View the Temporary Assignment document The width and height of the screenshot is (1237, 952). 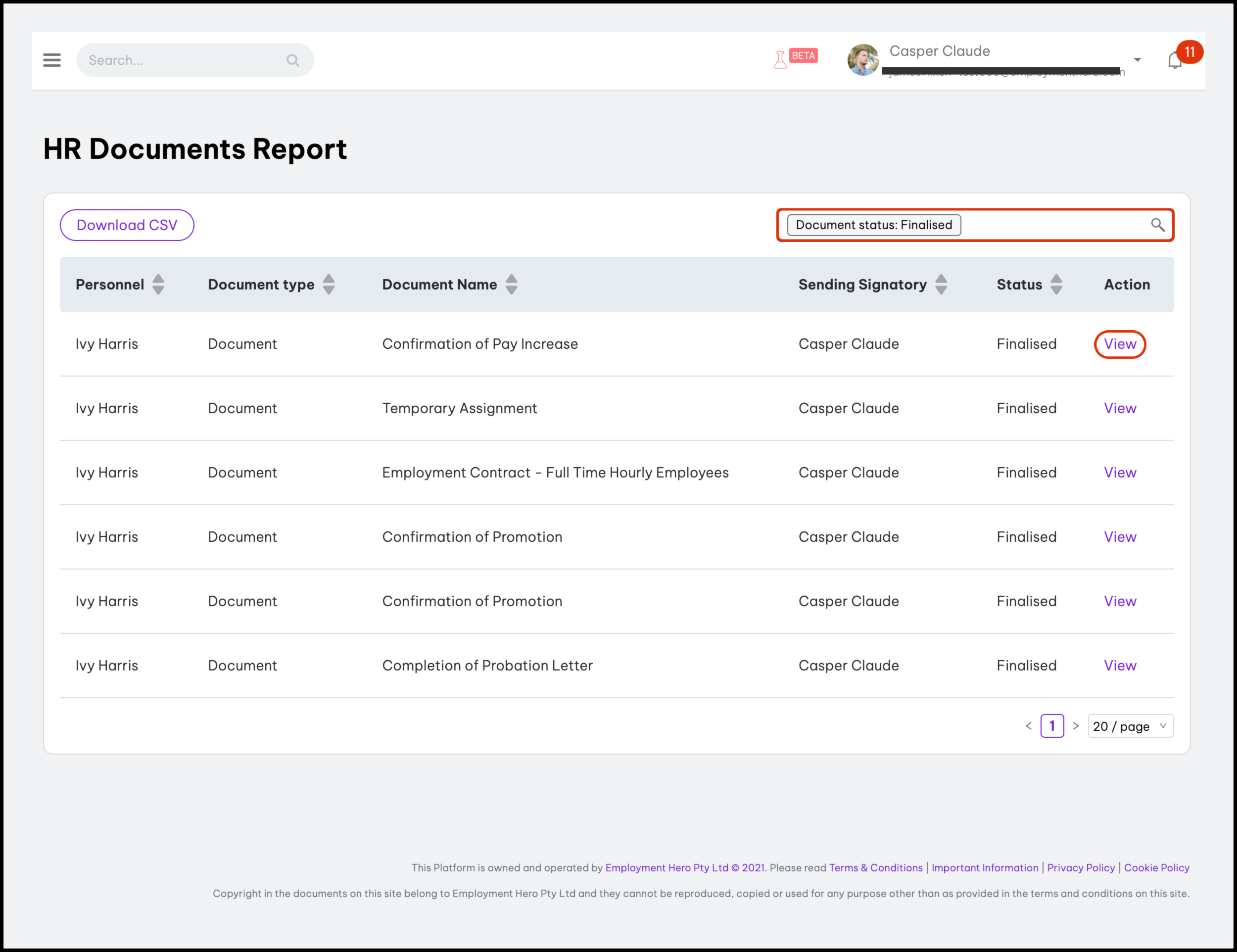click(1120, 408)
